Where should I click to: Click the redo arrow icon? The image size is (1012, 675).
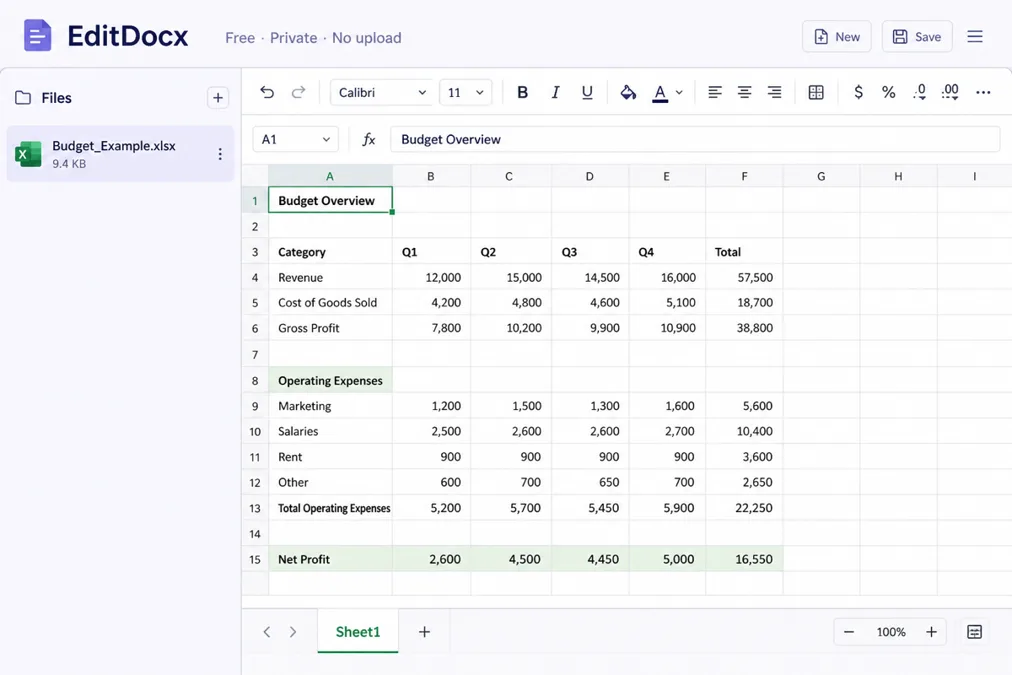[x=298, y=92]
